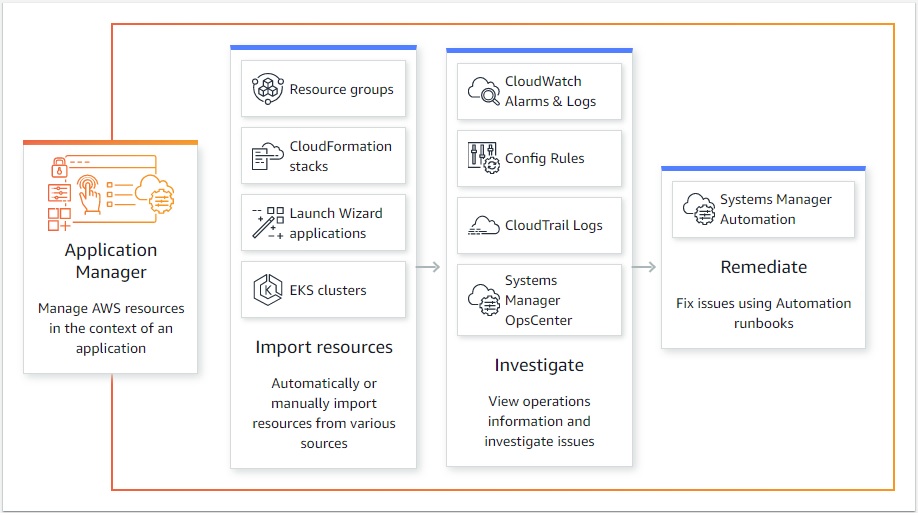918x515 pixels.
Task: Click the Config Rules sliders icon
Action: (484, 158)
